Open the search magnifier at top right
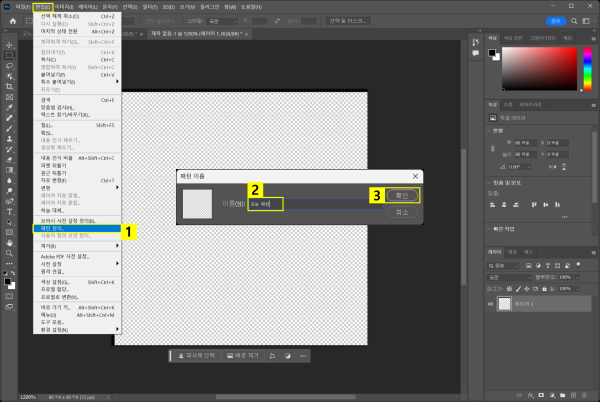 click(574, 21)
